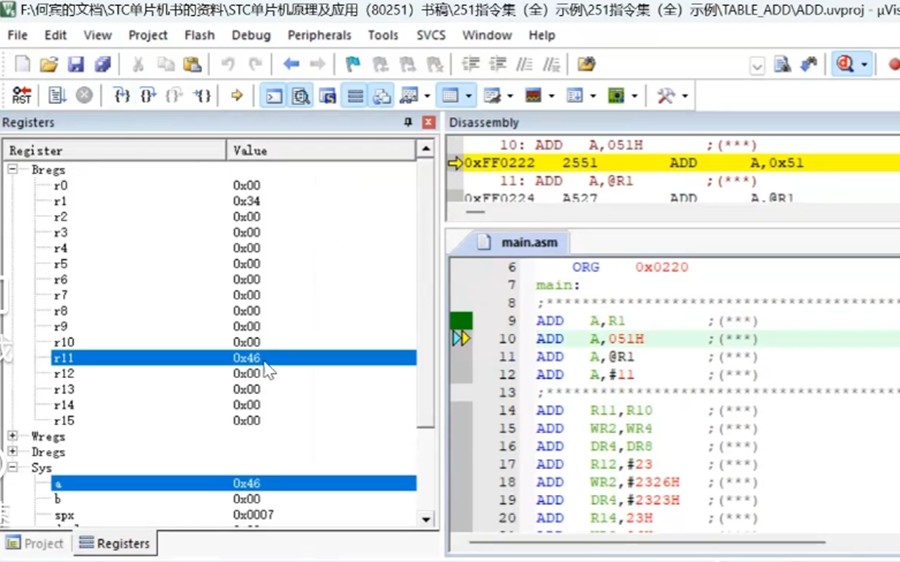Toggle the Start/Stop Debug Session button
This screenshot has width=900, height=562.
(x=845, y=64)
